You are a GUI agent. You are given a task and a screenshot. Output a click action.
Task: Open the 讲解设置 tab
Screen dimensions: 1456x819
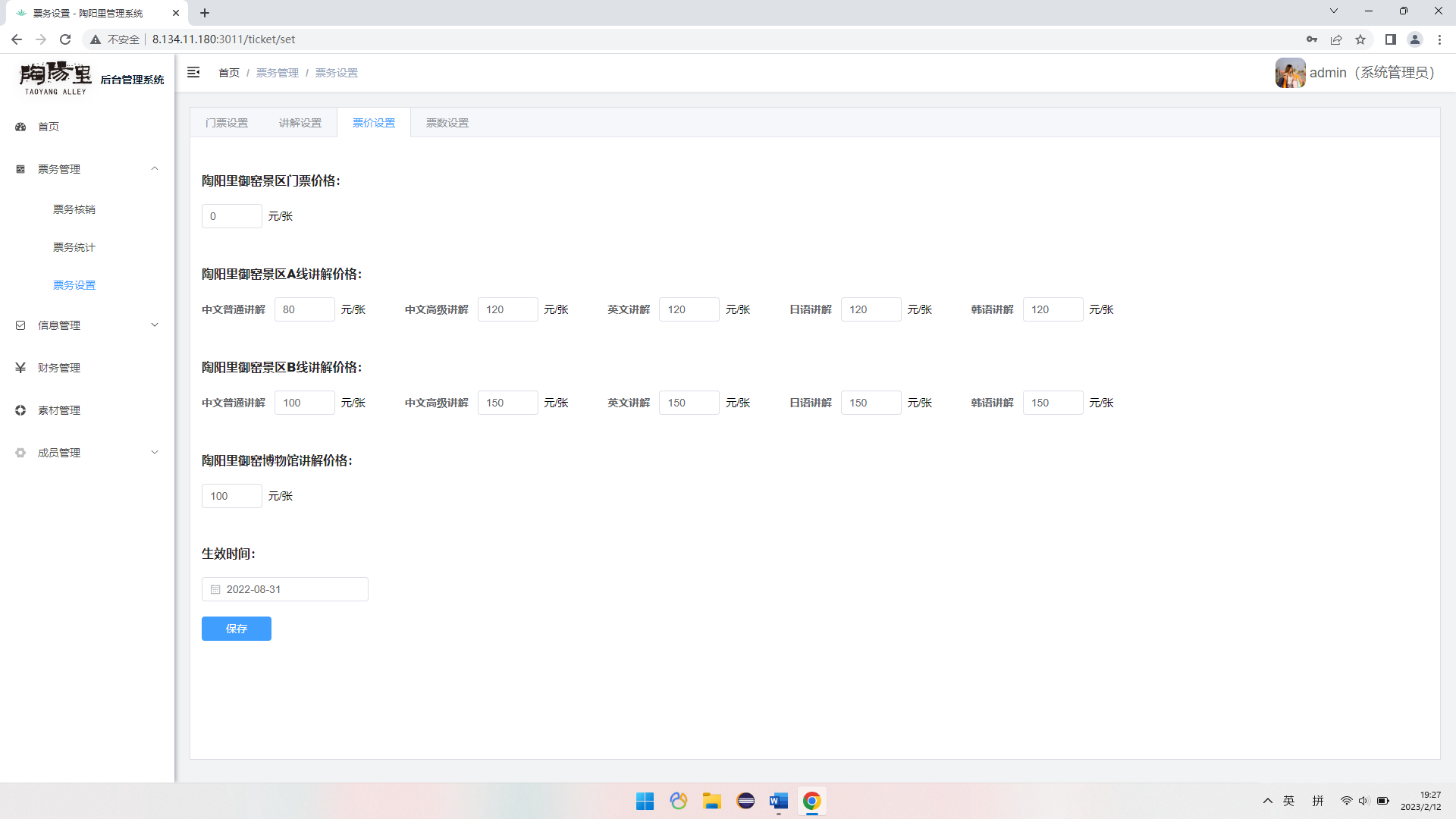[x=300, y=123]
